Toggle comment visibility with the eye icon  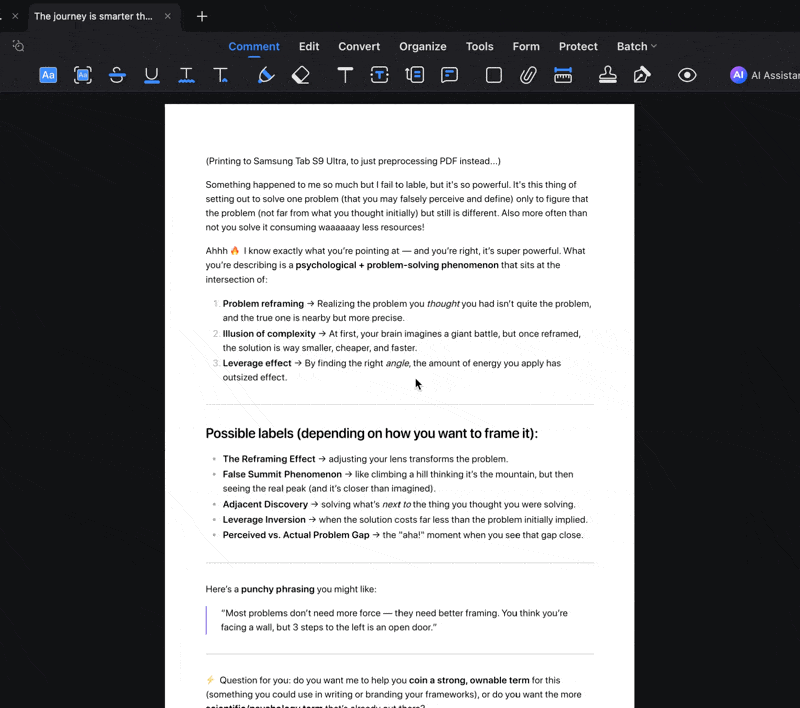point(687,75)
